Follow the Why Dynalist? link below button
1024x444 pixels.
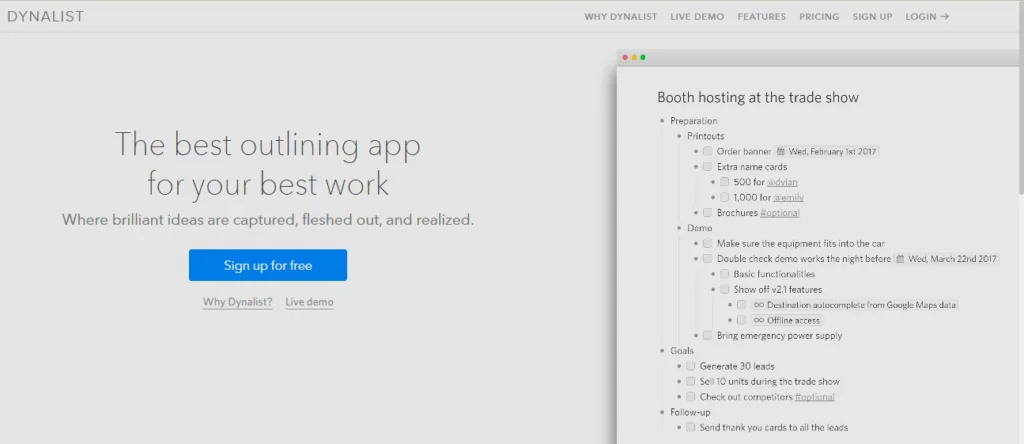click(x=238, y=302)
